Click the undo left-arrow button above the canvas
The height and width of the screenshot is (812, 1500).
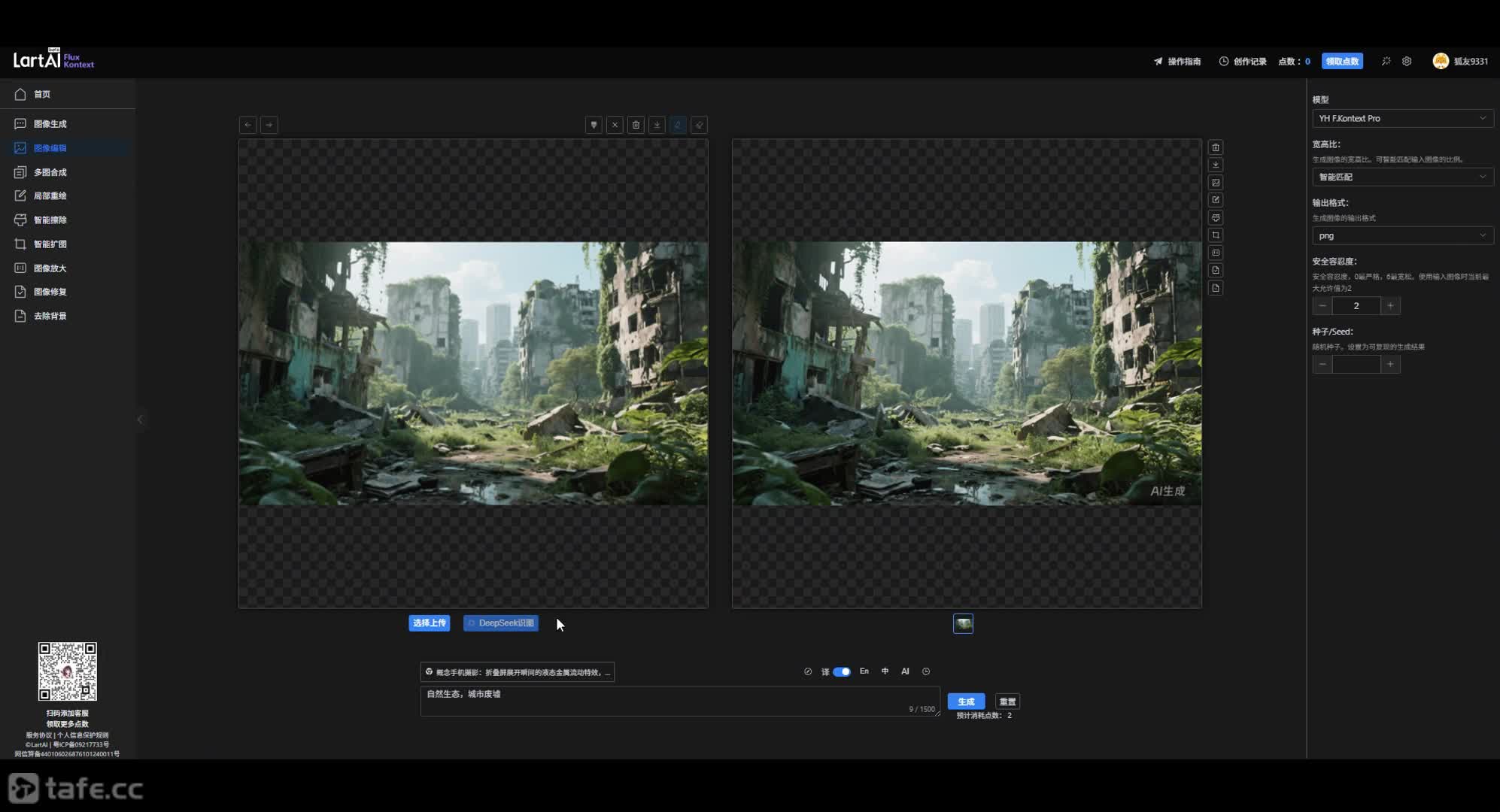click(247, 125)
